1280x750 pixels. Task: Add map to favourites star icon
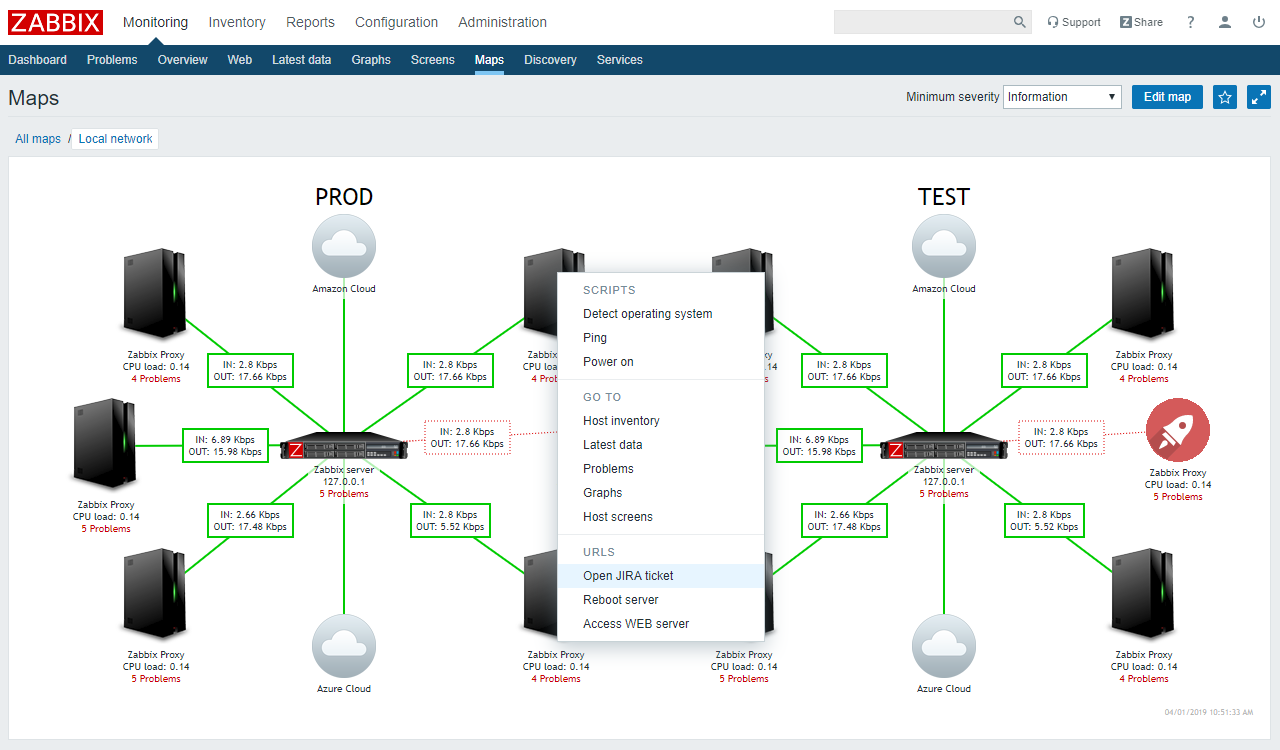click(x=1225, y=97)
